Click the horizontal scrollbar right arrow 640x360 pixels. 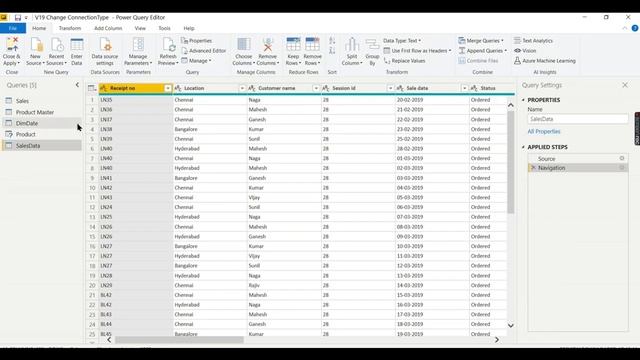[497, 340]
